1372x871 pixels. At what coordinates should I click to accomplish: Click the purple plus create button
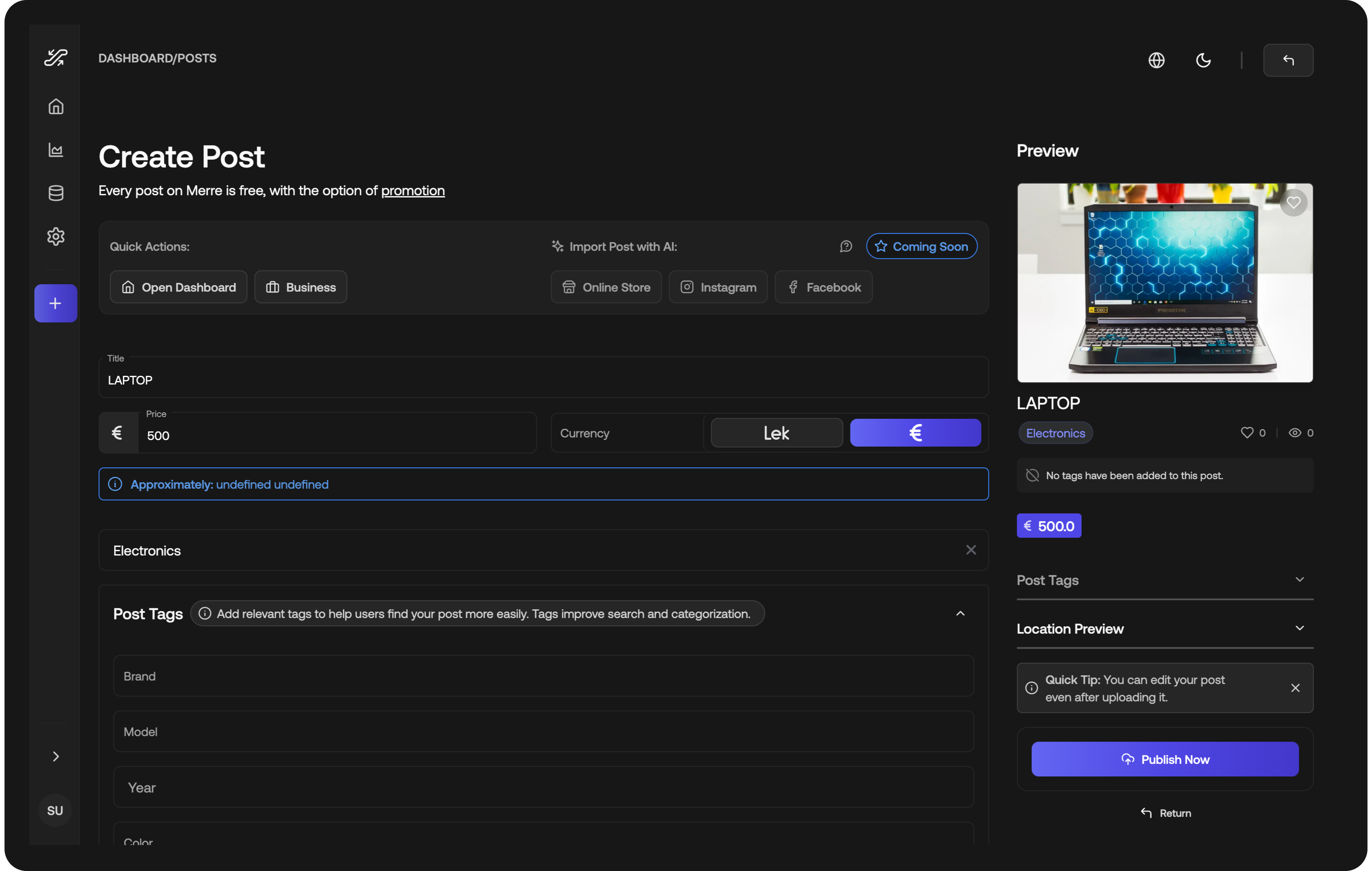pyautogui.click(x=56, y=303)
